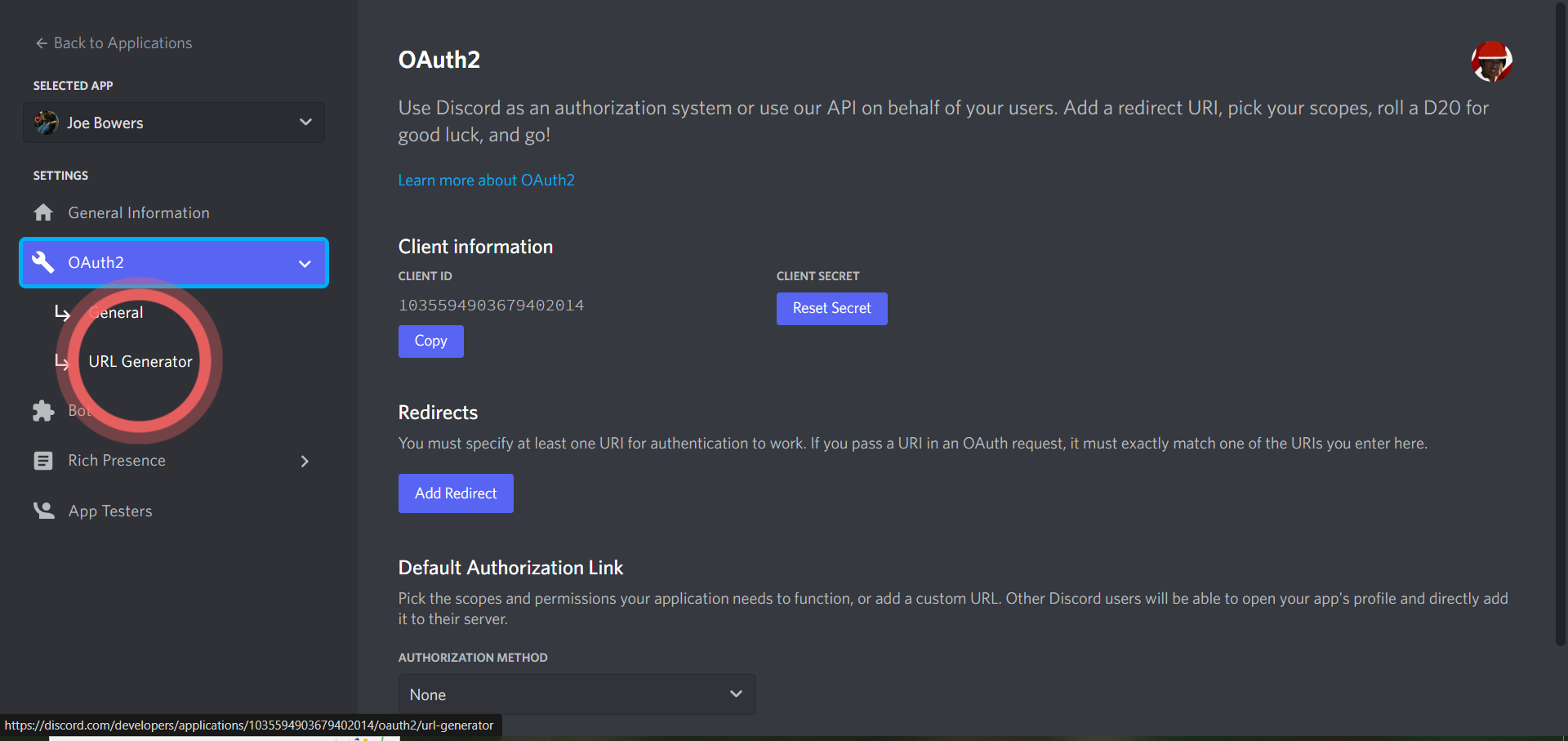Click the Add Redirect button

(x=456, y=493)
